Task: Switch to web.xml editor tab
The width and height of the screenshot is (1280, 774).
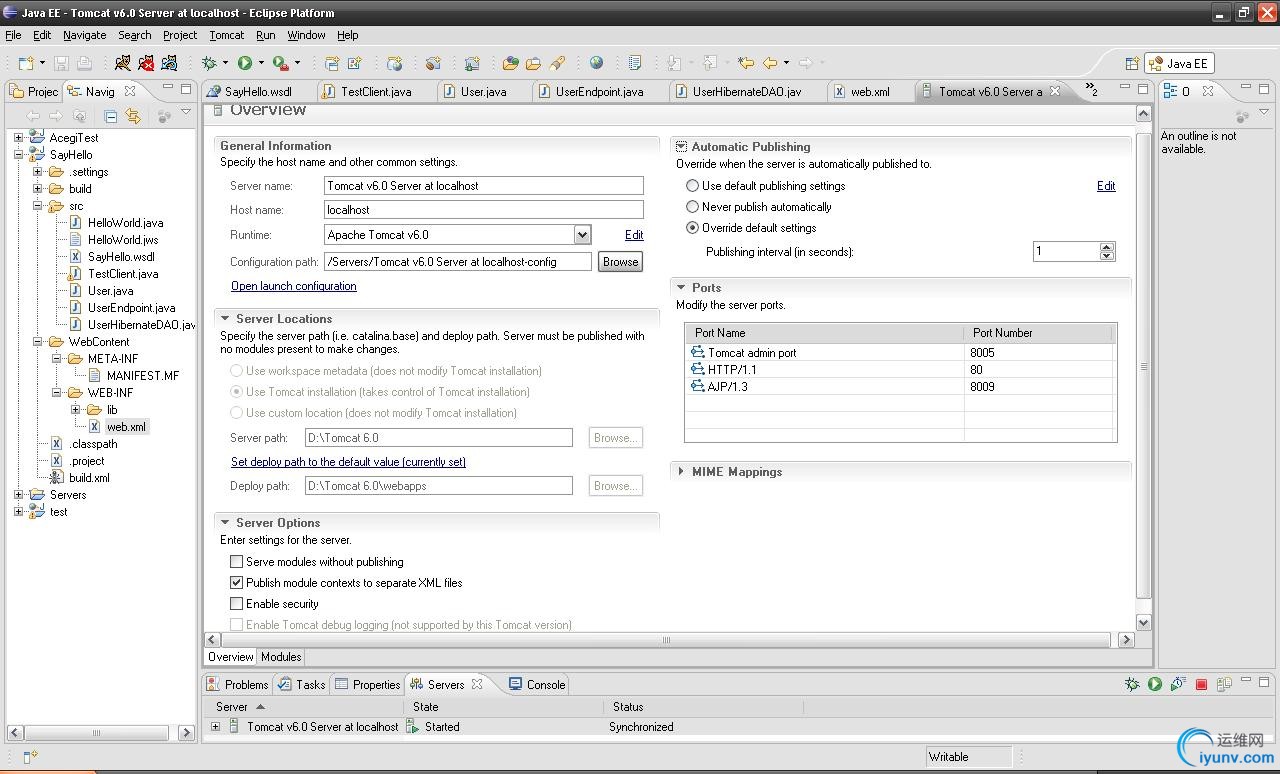Action: (x=870, y=91)
